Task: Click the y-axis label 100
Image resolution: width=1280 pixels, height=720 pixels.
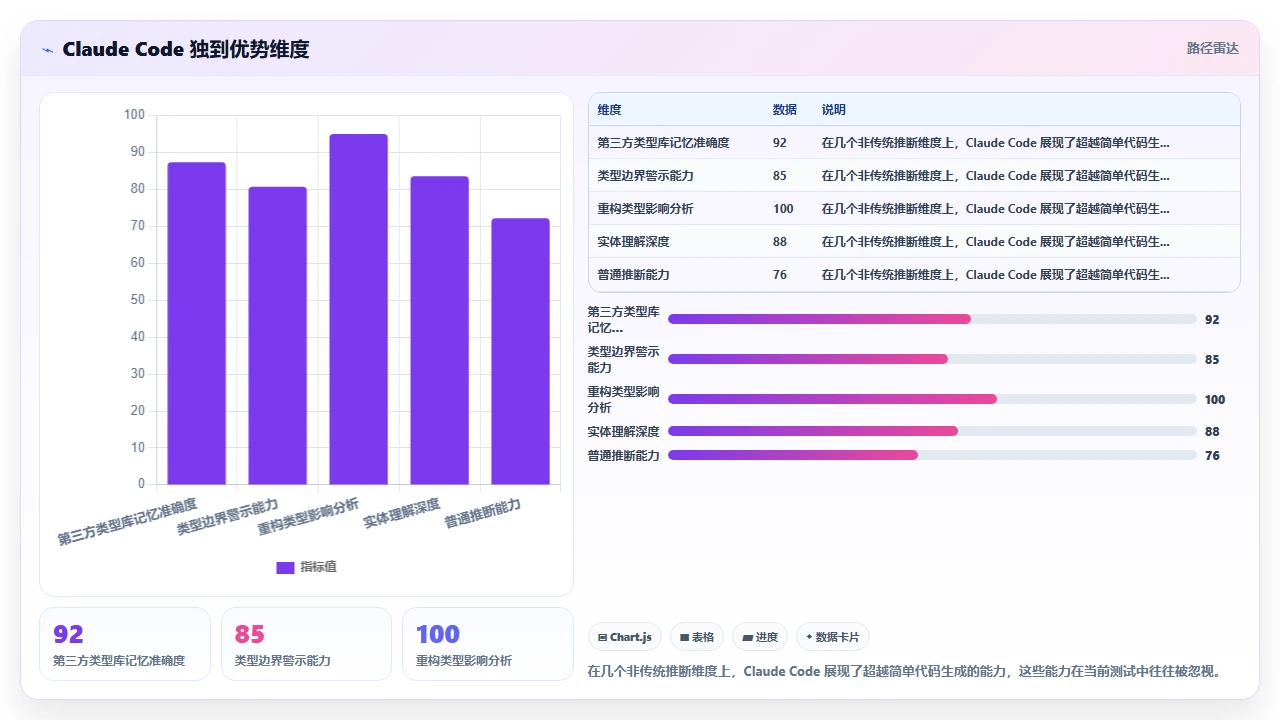Action: click(134, 115)
